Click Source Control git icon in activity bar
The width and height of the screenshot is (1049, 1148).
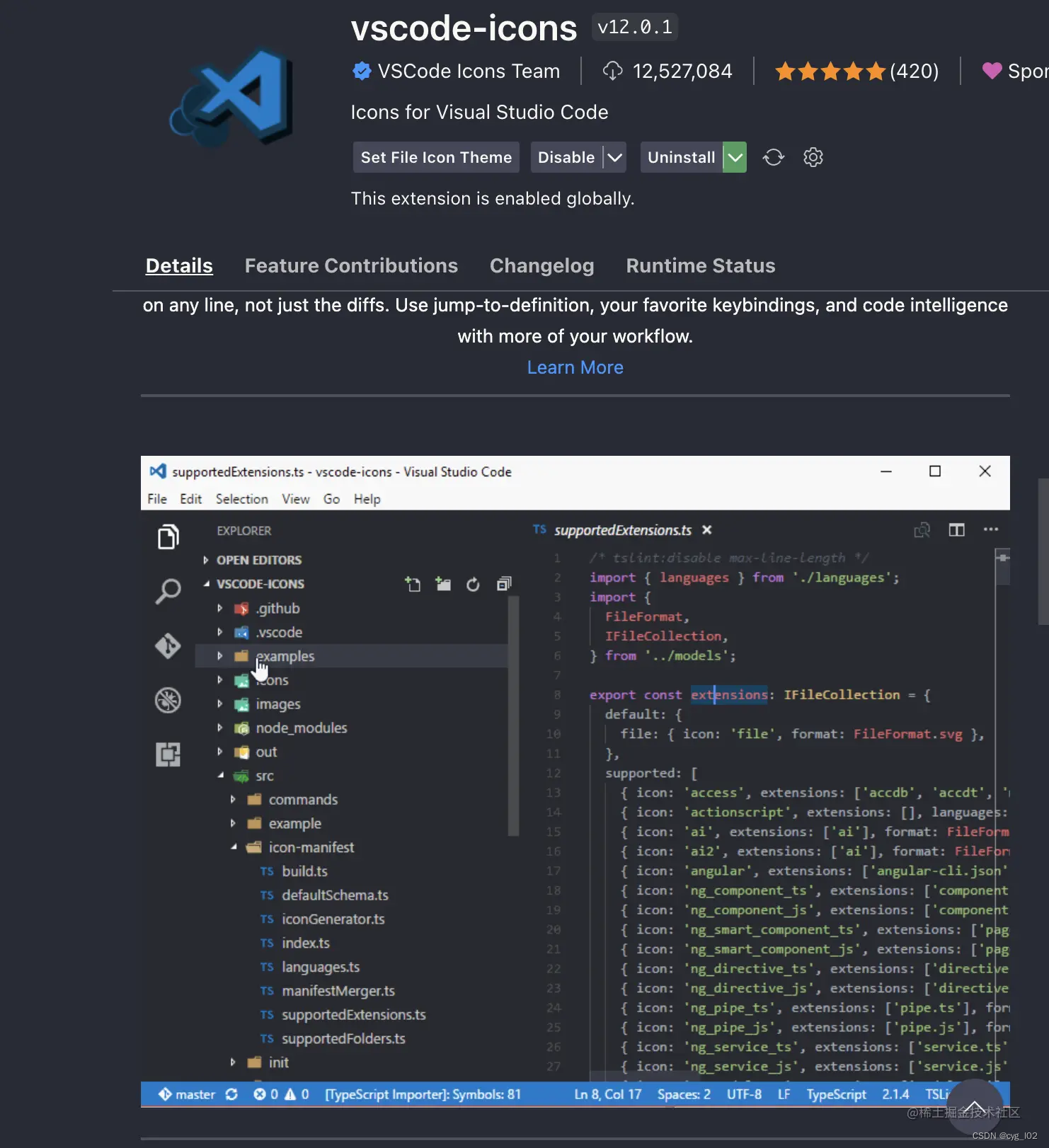[168, 645]
